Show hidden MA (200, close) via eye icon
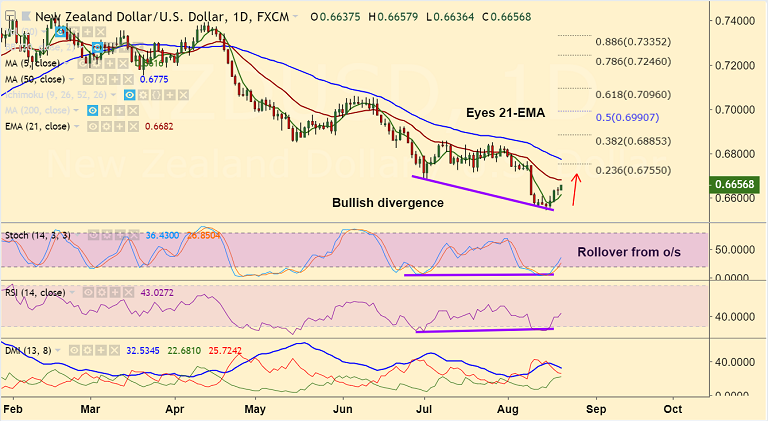This screenshot has width=768, height=421. [93, 111]
